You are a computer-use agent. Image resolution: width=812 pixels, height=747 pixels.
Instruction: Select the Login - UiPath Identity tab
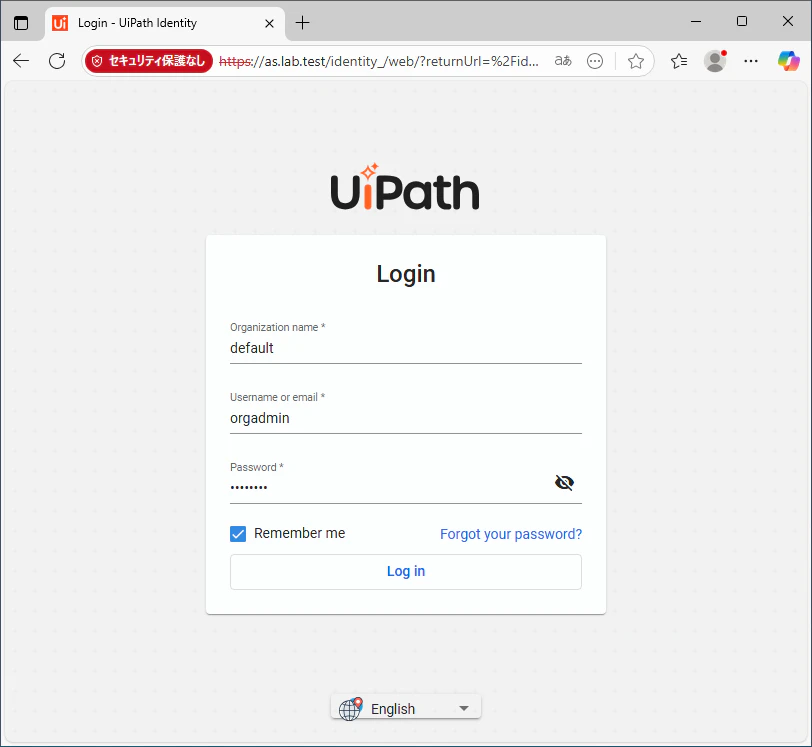[x=165, y=23]
